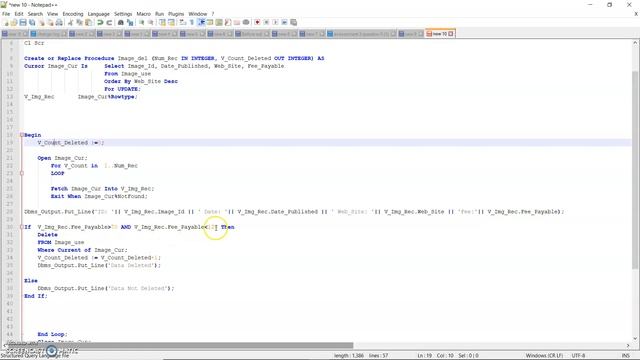Start macro recording with red dot icon
640x360 pixels.
point(257,22)
